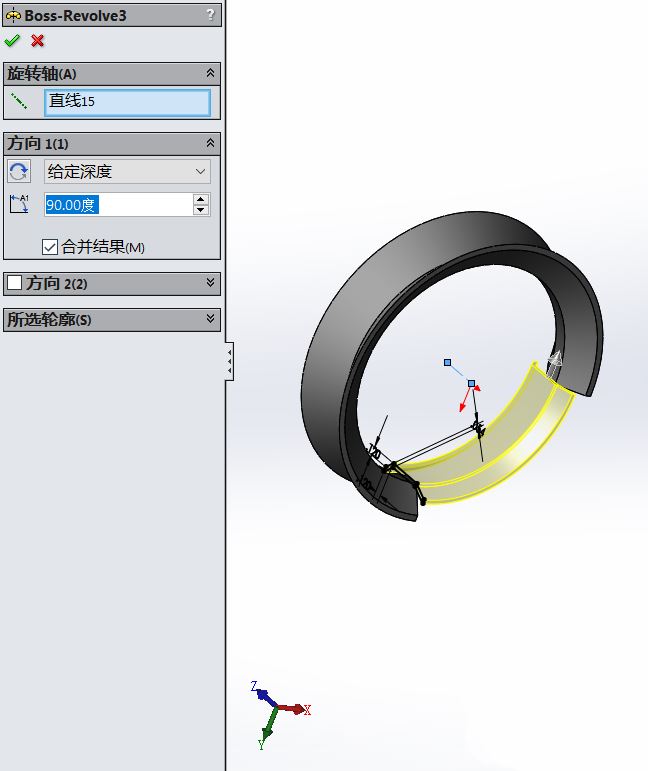648x771 pixels.
Task: Reverse the revolve direction with circular arrow icon
Action: (19, 171)
